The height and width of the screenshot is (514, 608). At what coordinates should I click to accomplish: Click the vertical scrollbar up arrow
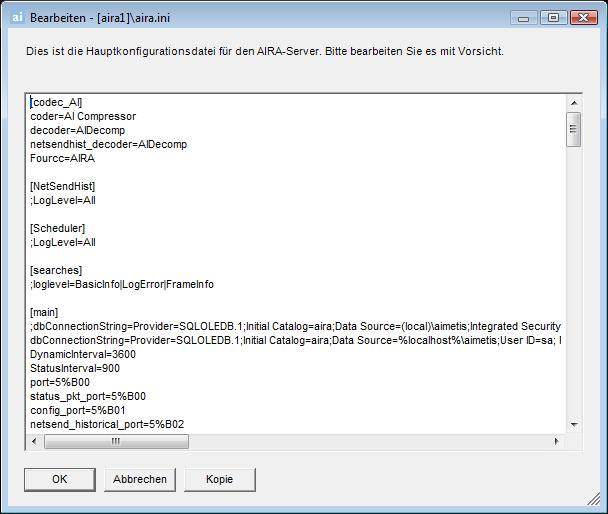pyautogui.click(x=574, y=103)
